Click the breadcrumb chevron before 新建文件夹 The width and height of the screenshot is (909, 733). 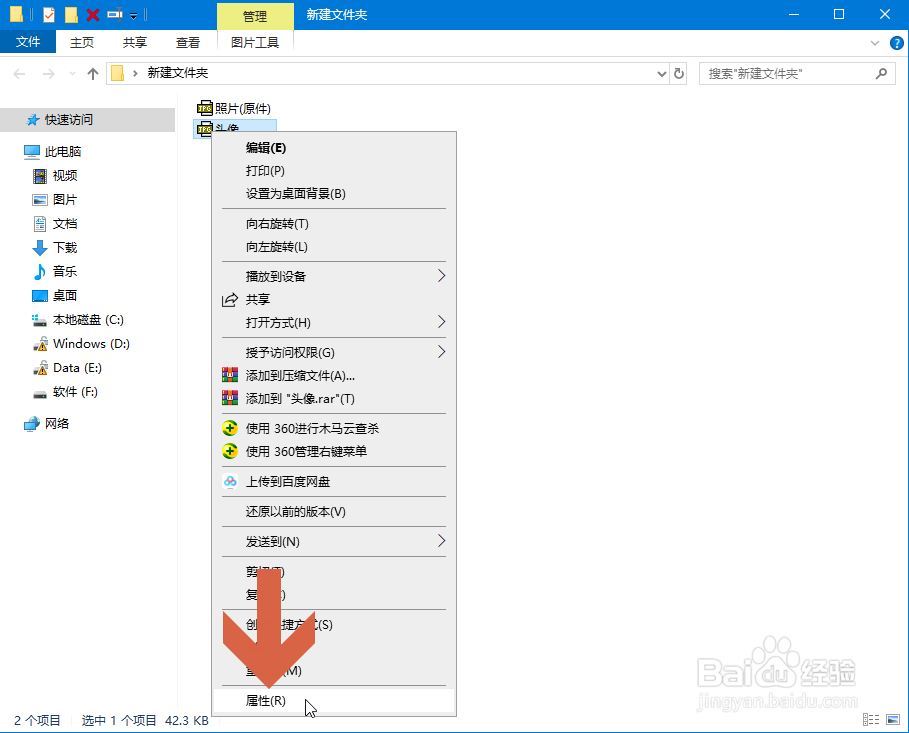coord(135,73)
